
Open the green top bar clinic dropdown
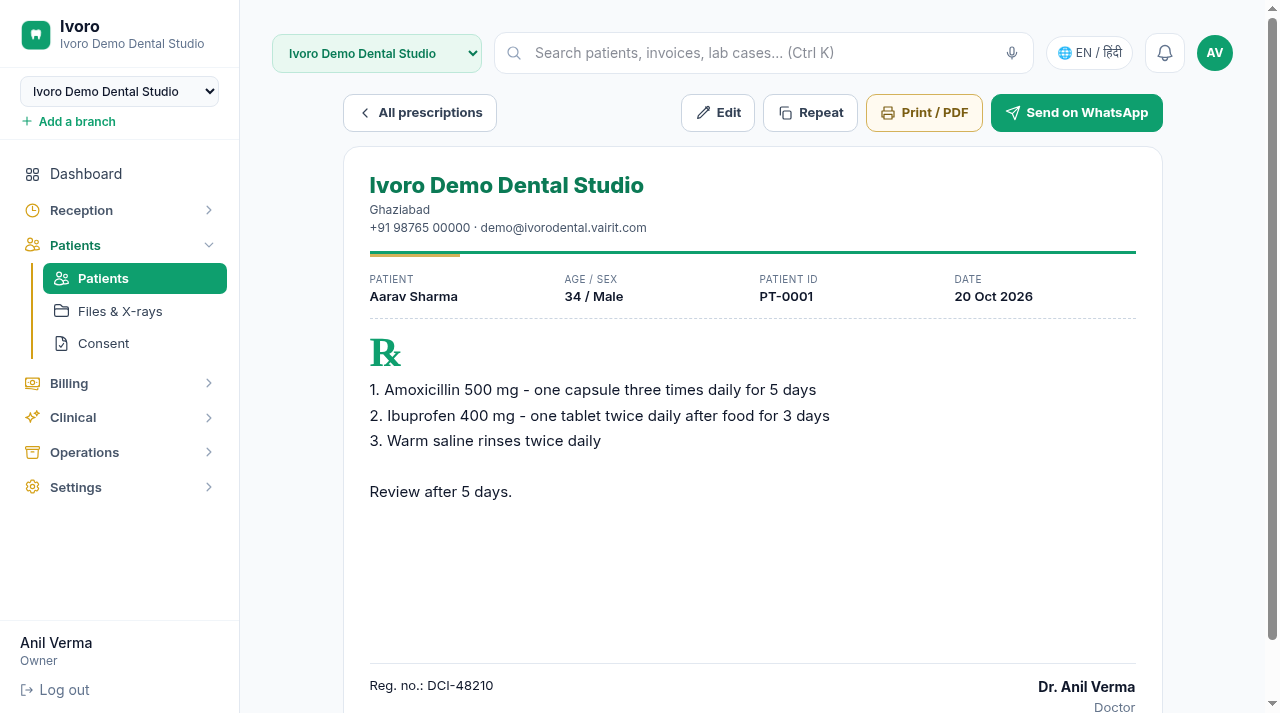377,53
